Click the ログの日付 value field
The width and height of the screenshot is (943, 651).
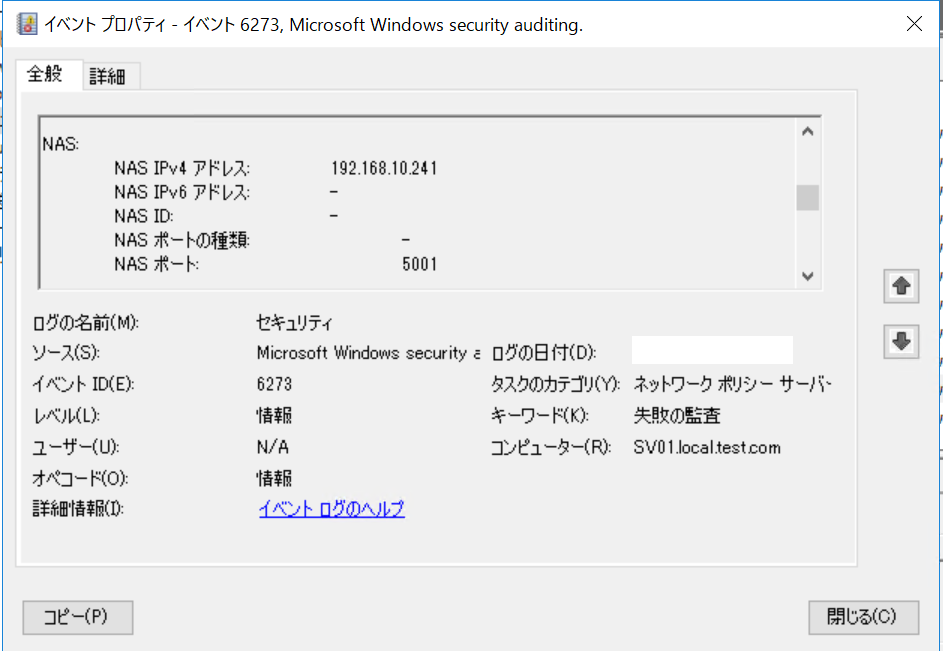click(x=712, y=351)
